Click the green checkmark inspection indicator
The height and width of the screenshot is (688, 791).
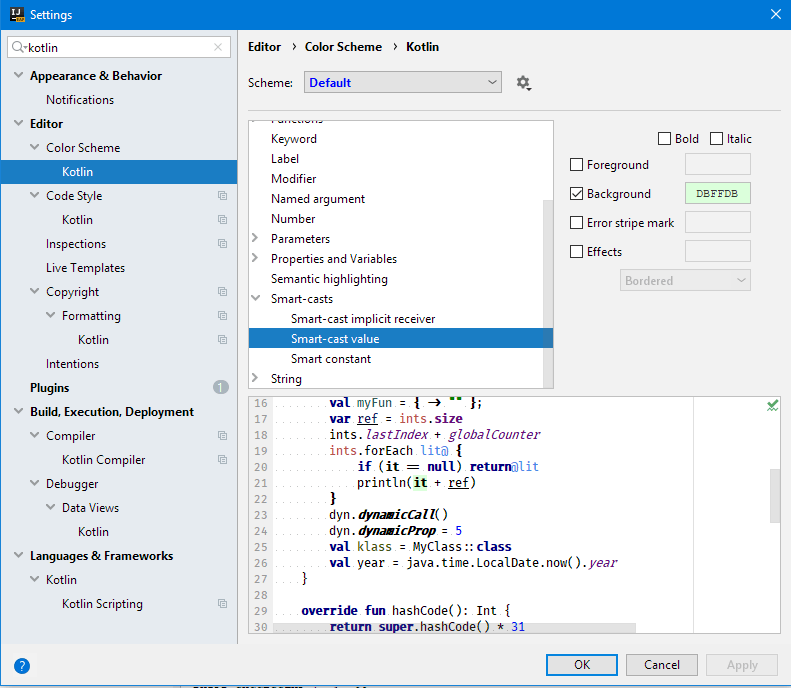[x=772, y=405]
